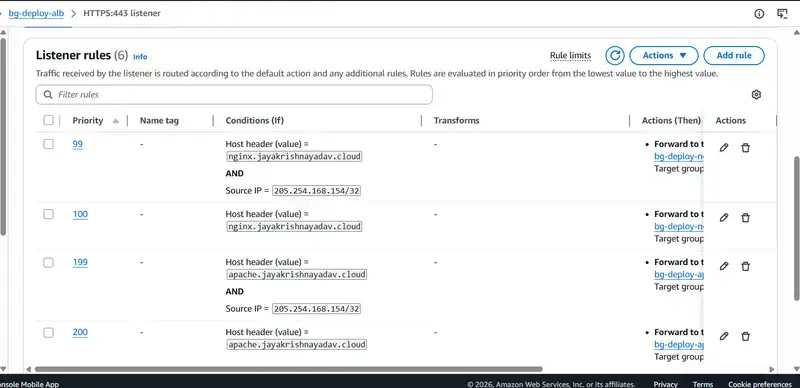800x388 pixels.
Task: Open the Rule limits link
Action: coord(570,56)
